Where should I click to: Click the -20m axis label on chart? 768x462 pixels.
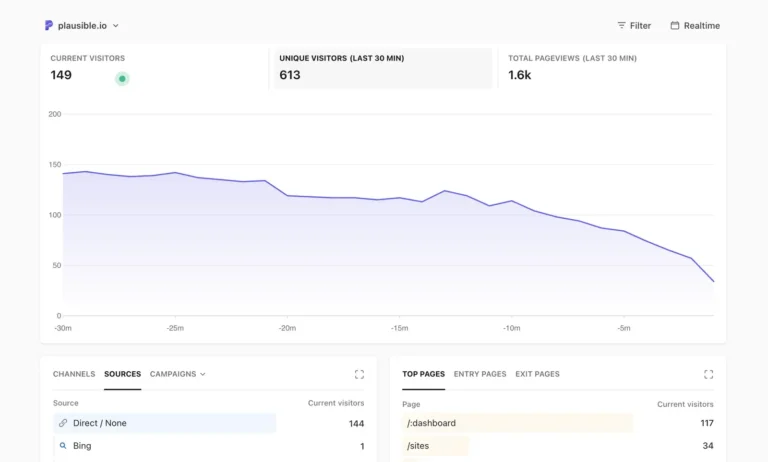coord(288,328)
